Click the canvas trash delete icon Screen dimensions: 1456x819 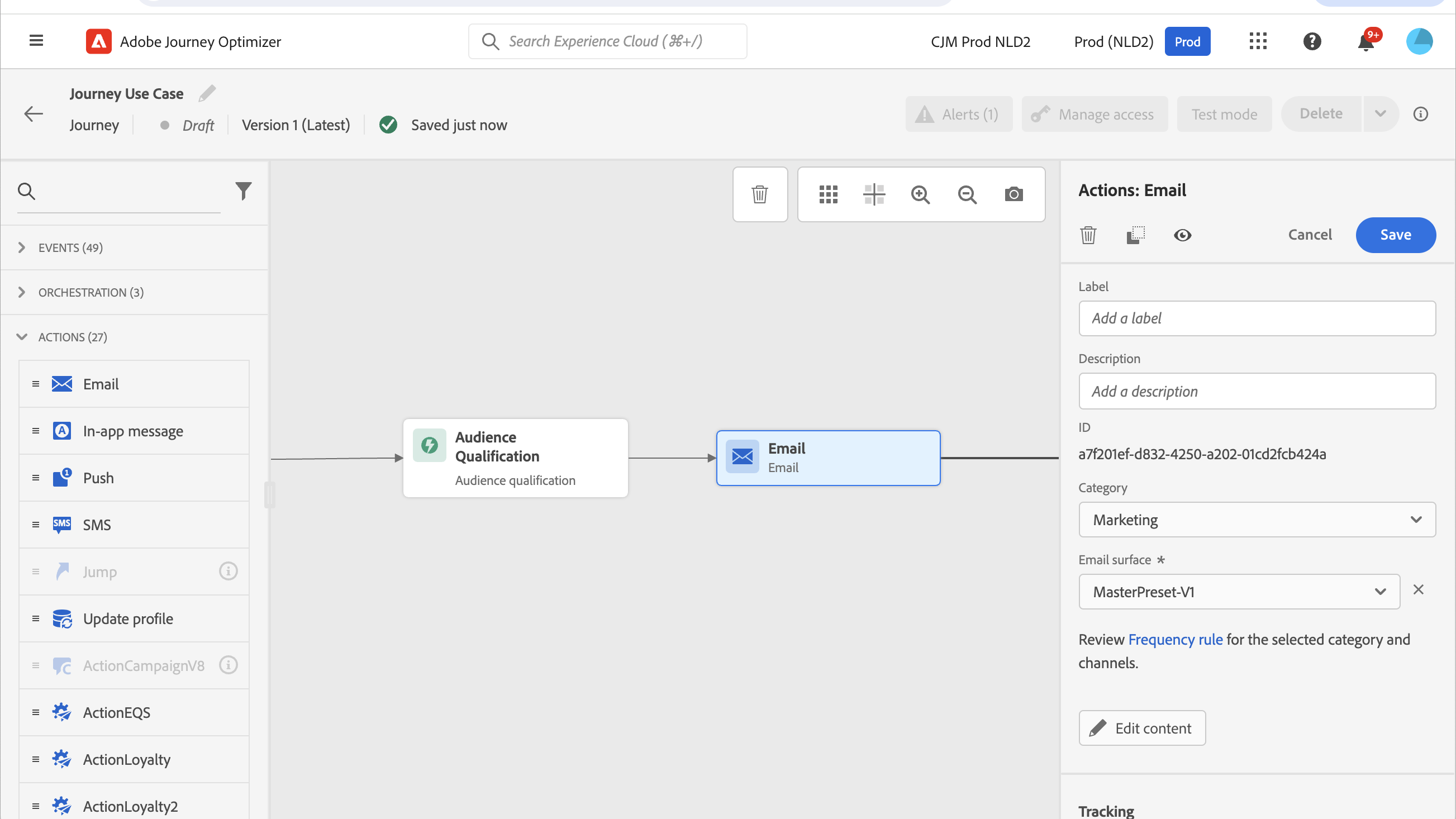tap(760, 194)
